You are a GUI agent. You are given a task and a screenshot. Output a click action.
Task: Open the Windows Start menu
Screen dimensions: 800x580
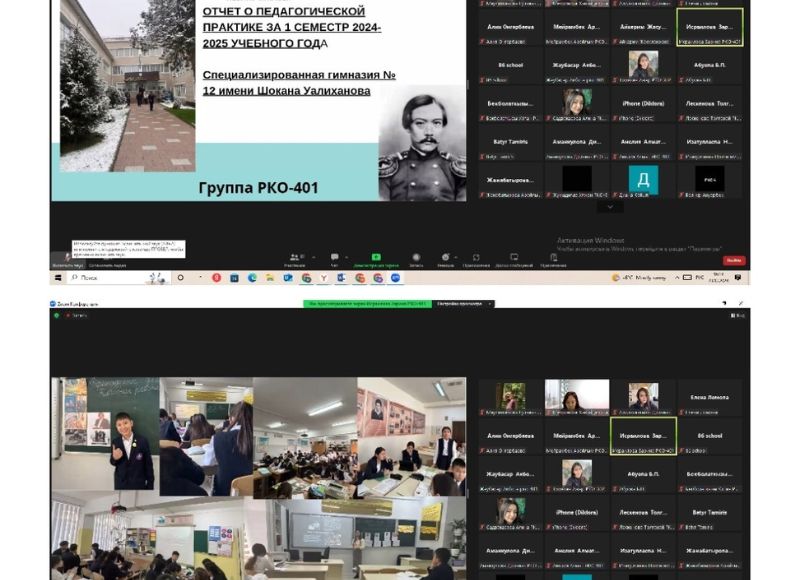point(57,277)
